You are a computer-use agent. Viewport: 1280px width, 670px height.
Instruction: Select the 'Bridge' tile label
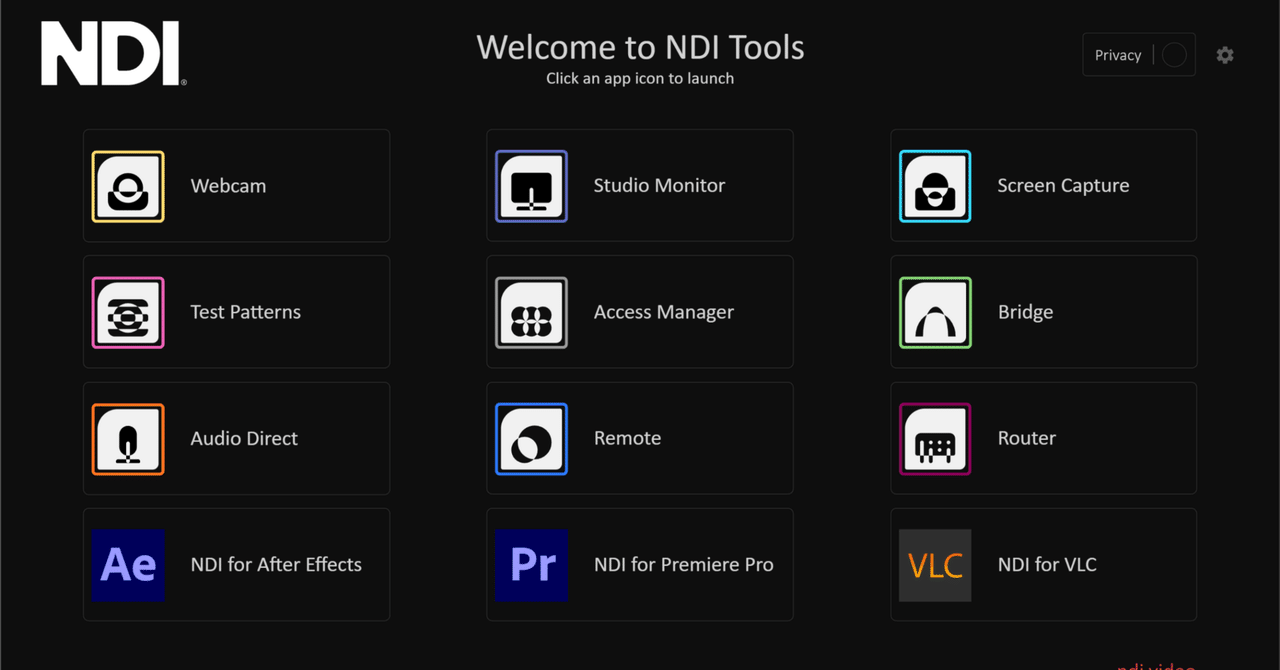tap(1025, 312)
